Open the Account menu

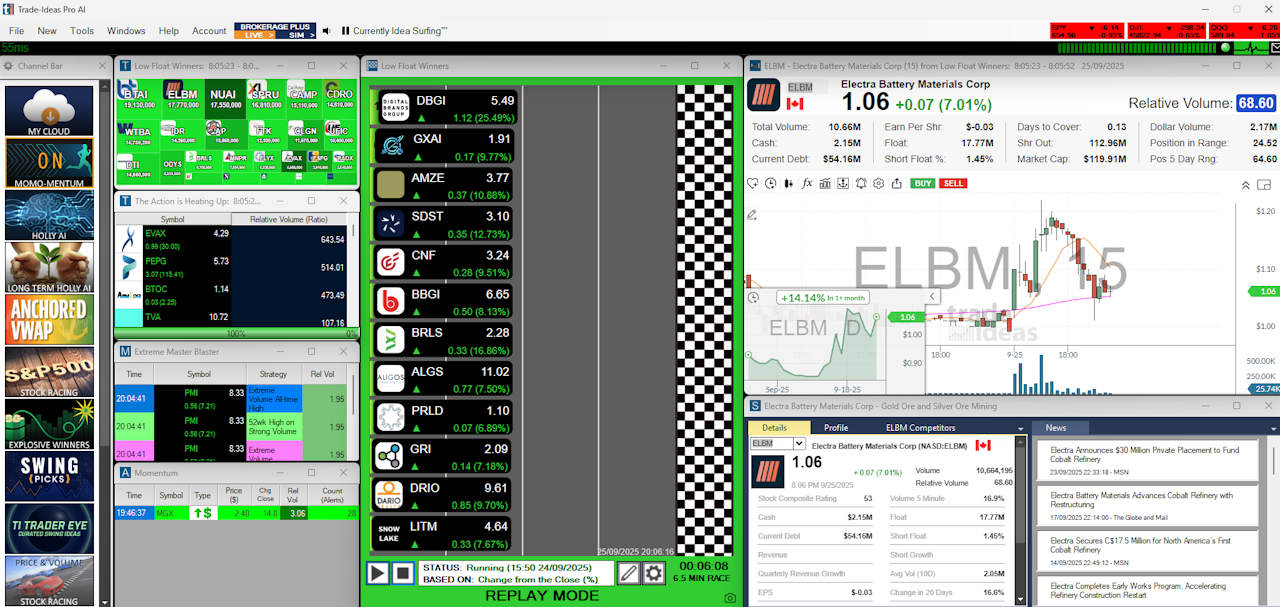click(209, 31)
